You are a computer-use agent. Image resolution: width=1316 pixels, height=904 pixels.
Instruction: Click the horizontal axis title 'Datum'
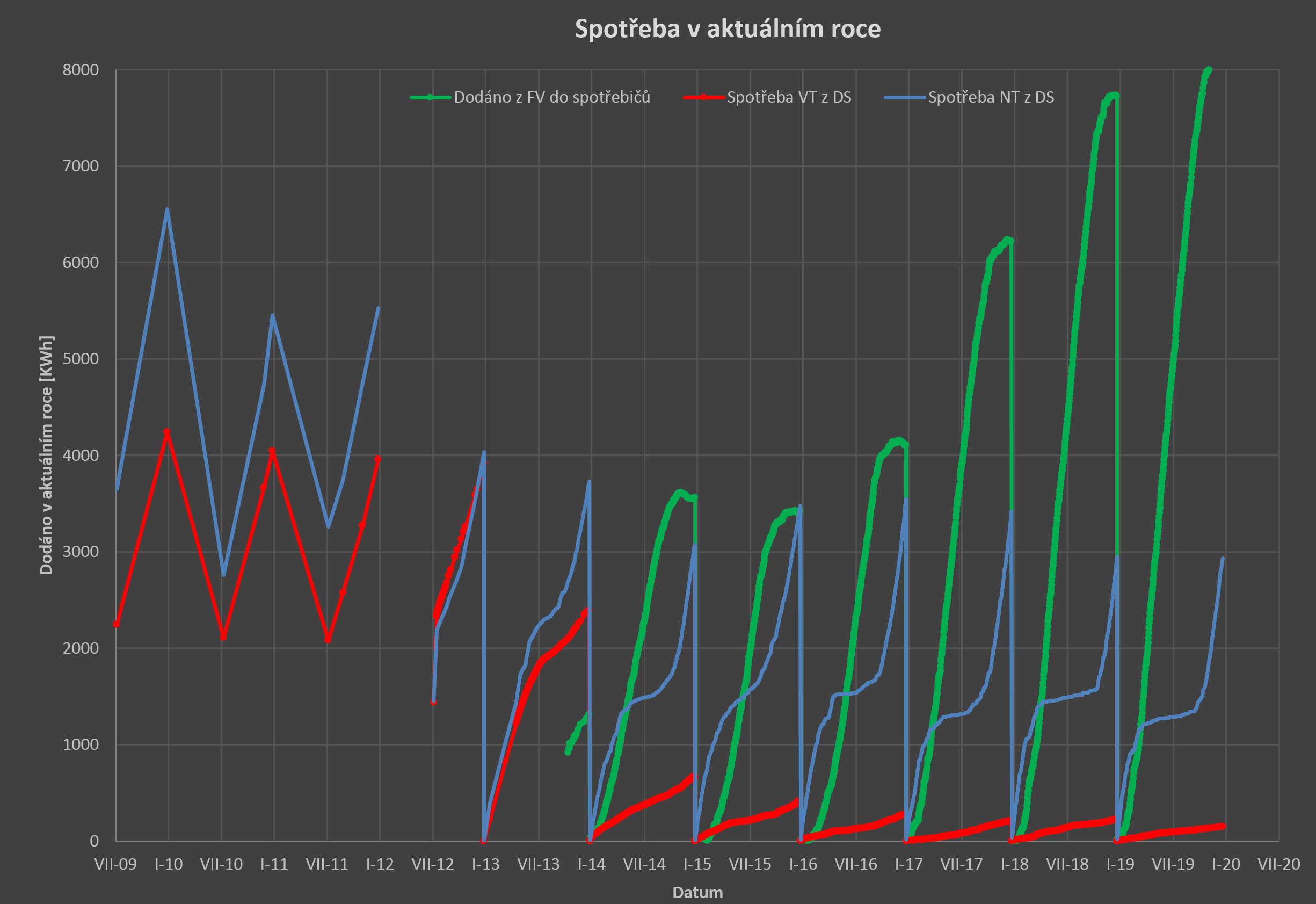tap(697, 892)
